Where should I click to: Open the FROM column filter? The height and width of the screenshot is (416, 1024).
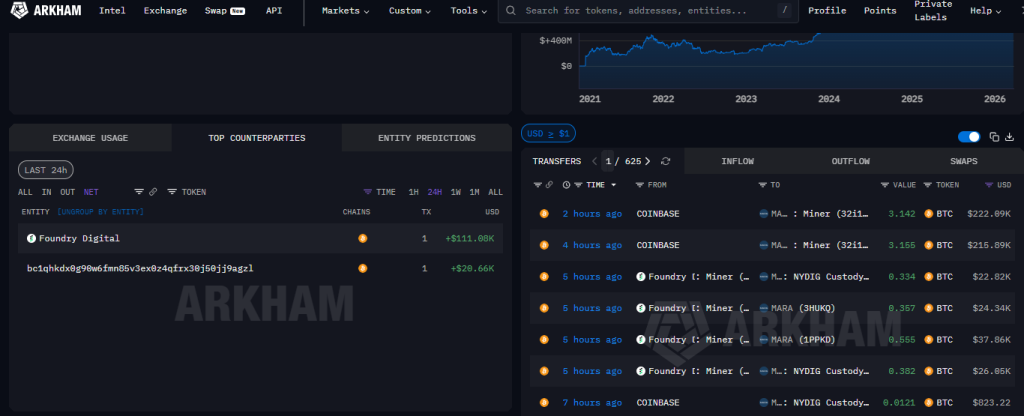click(x=640, y=185)
